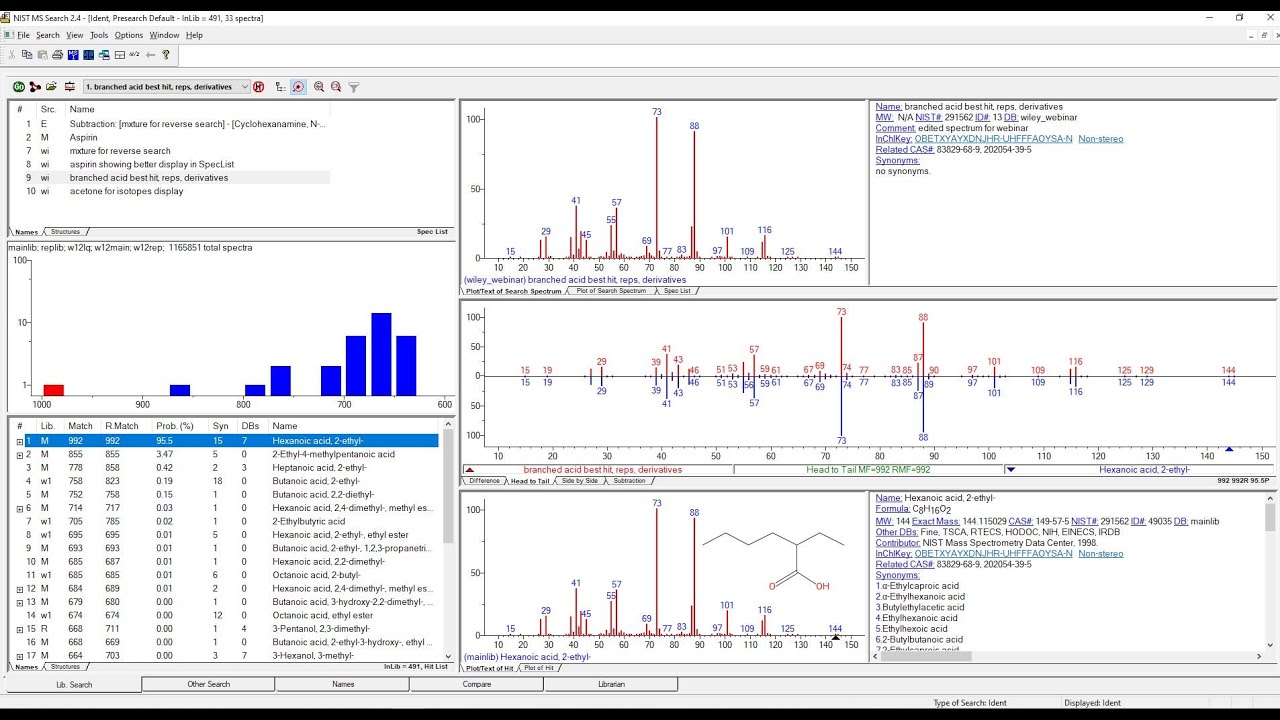Expand hit 1 Hexanoic acid, 2-ethyl-
This screenshot has width=1280, height=720.
[x=20, y=441]
